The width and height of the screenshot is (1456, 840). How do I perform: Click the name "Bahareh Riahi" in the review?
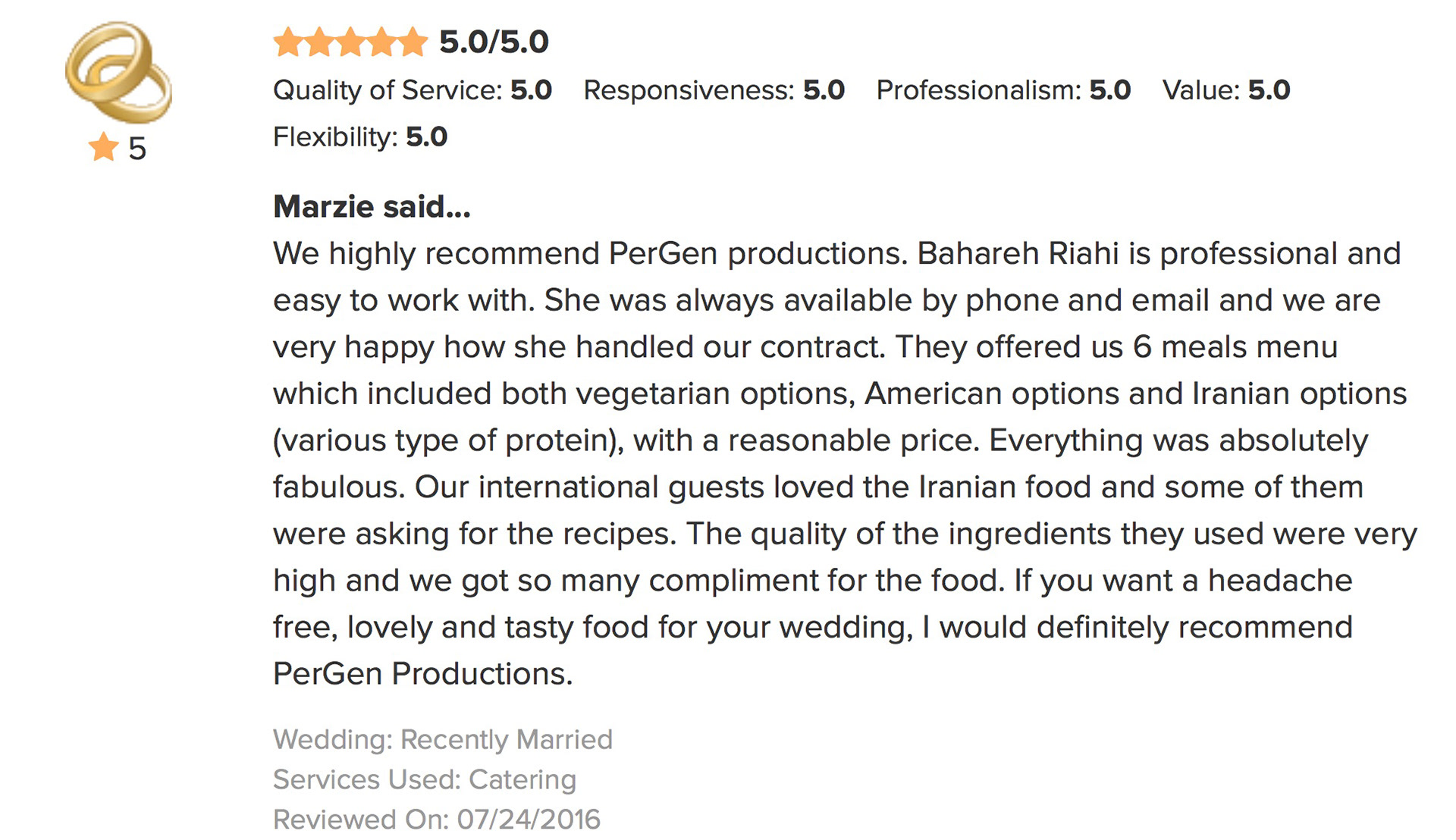tap(1018, 254)
